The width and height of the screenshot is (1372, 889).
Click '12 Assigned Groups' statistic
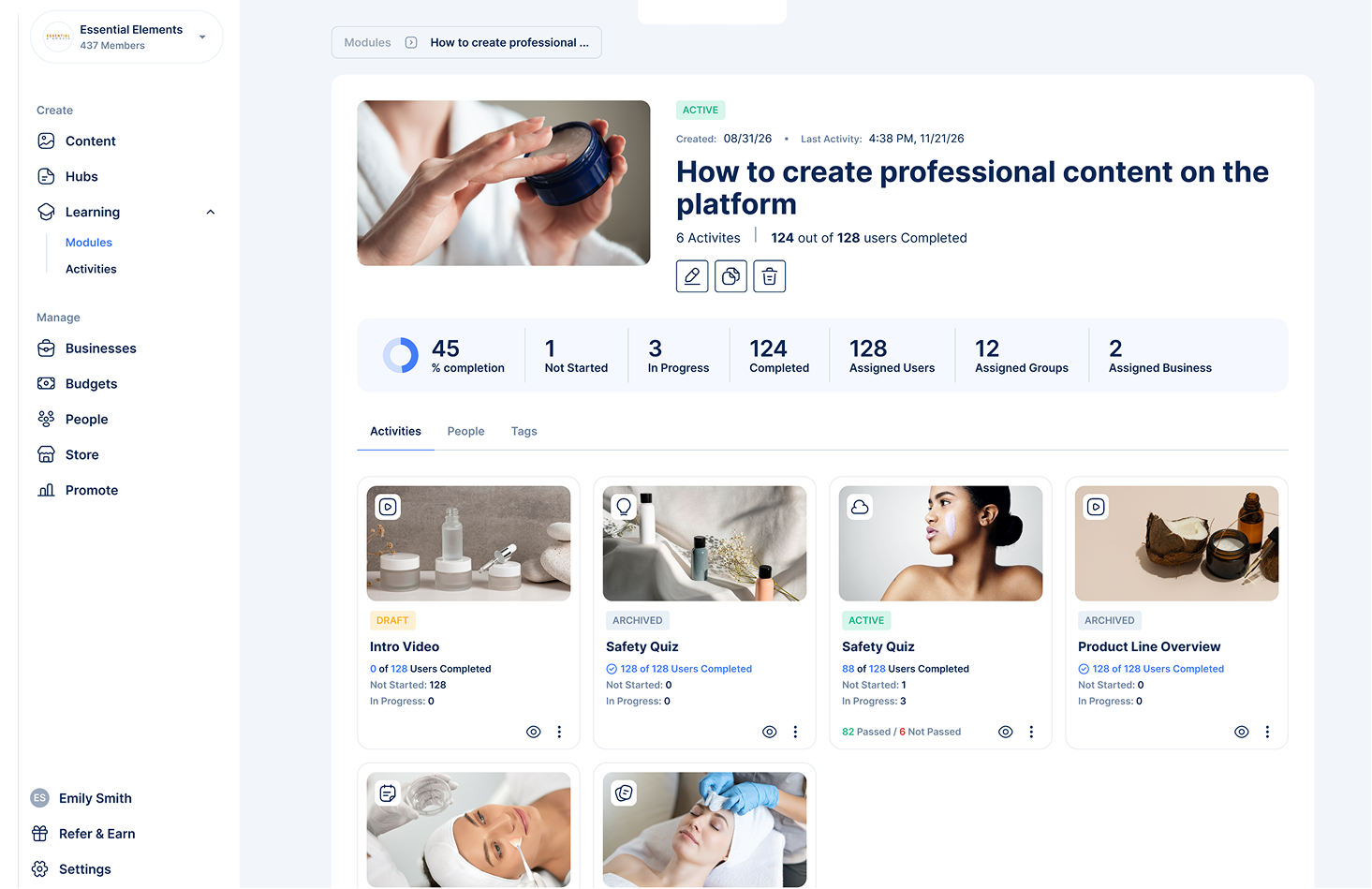click(1022, 355)
